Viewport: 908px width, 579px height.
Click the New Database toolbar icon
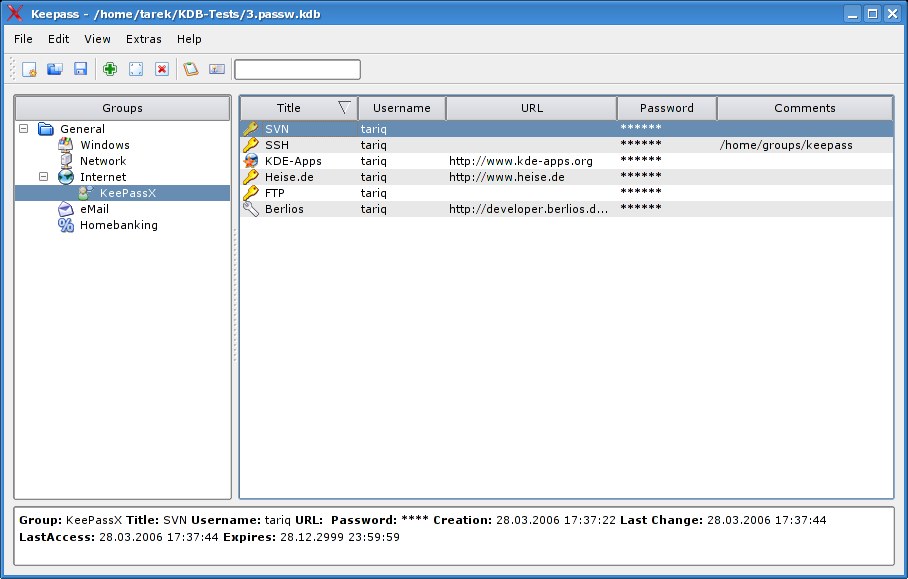29,69
